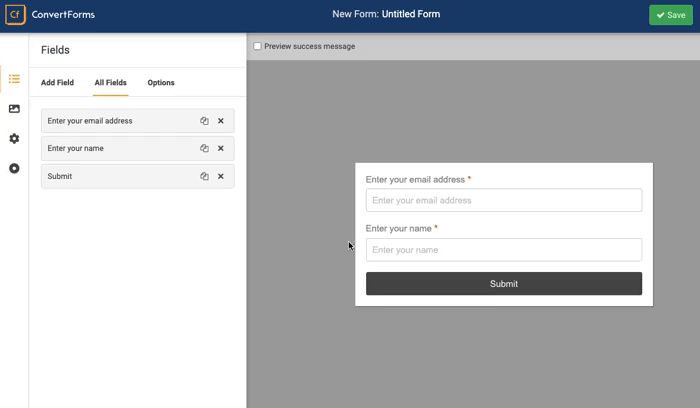700x408 pixels.
Task: Enable Preview success message checkbox
Action: (x=258, y=46)
